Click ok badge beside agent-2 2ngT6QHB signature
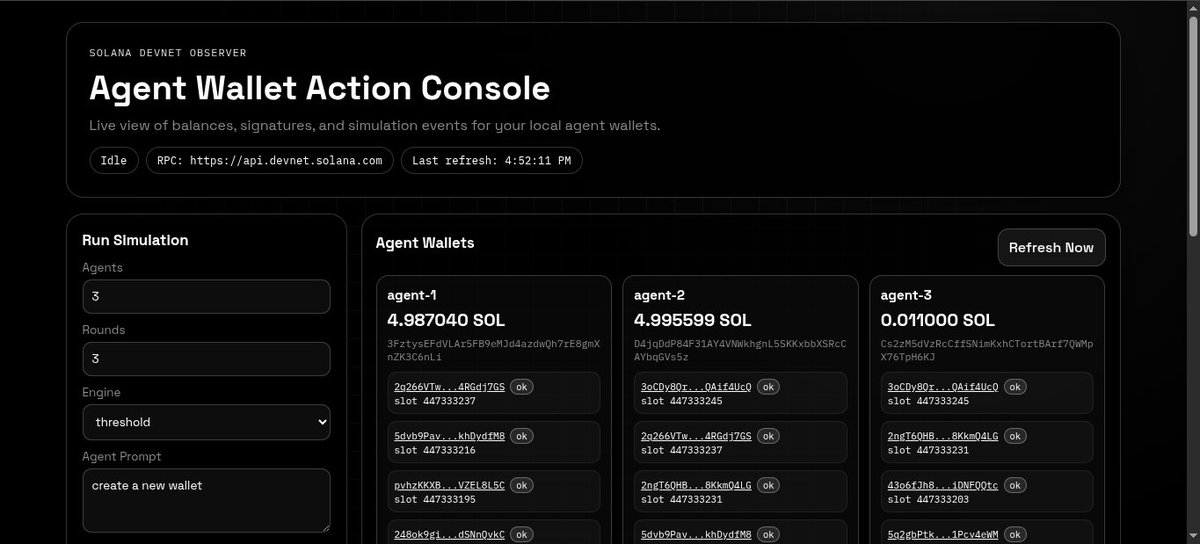 (x=770, y=484)
